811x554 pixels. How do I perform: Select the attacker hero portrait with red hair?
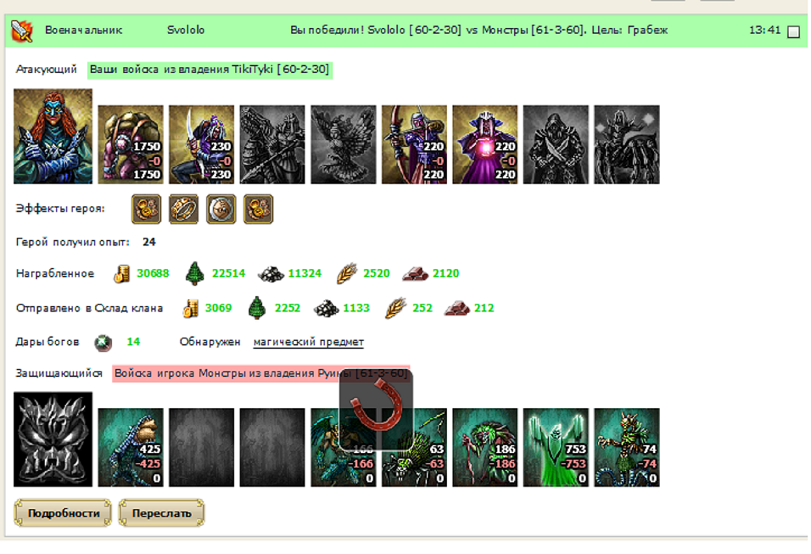(53, 136)
